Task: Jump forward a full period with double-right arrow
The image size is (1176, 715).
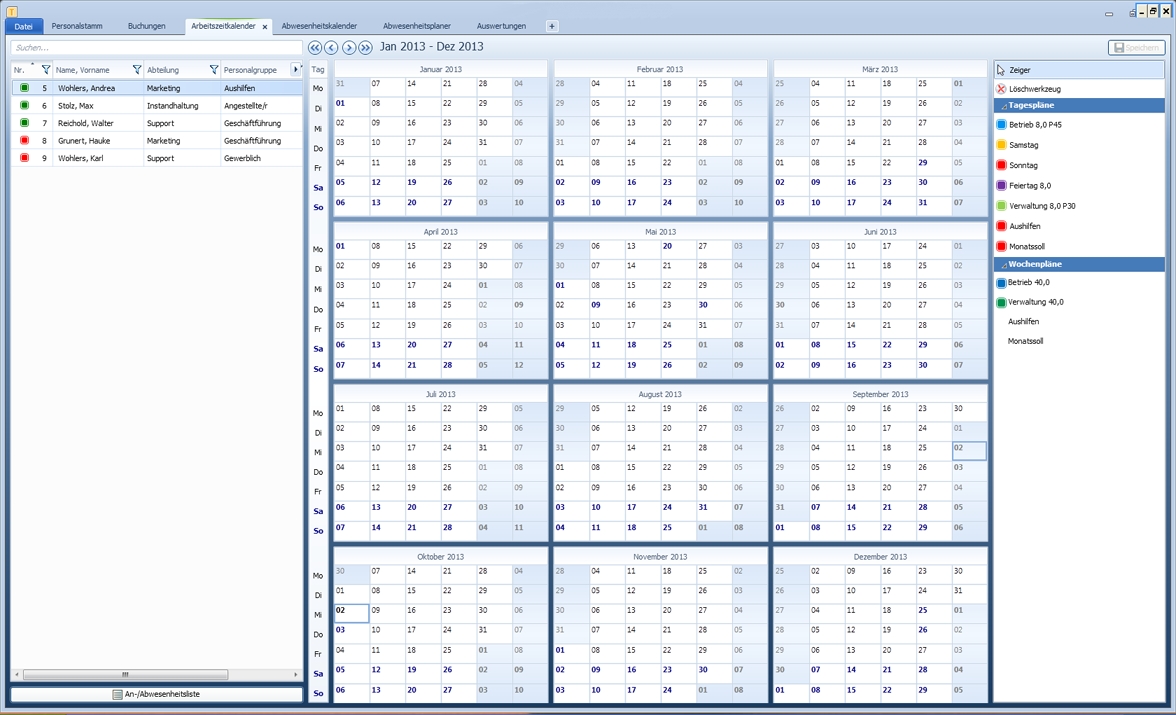Action: coord(365,47)
